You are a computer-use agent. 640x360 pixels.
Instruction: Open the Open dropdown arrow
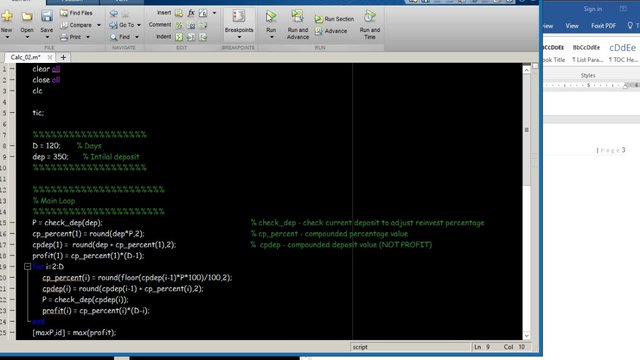pos(27,38)
